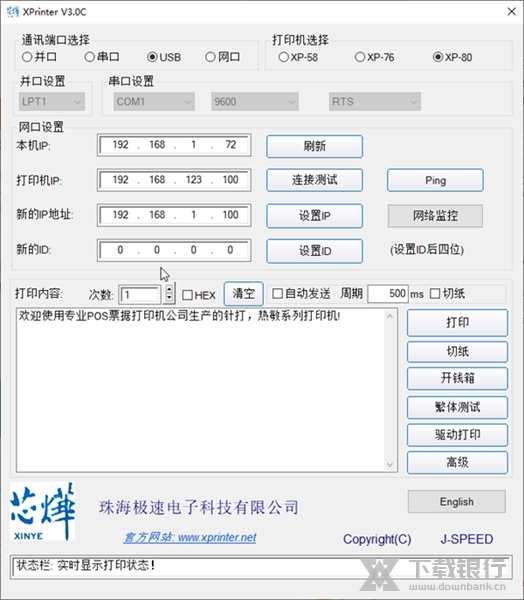Click the 新的ID first octet 0

click(120, 250)
